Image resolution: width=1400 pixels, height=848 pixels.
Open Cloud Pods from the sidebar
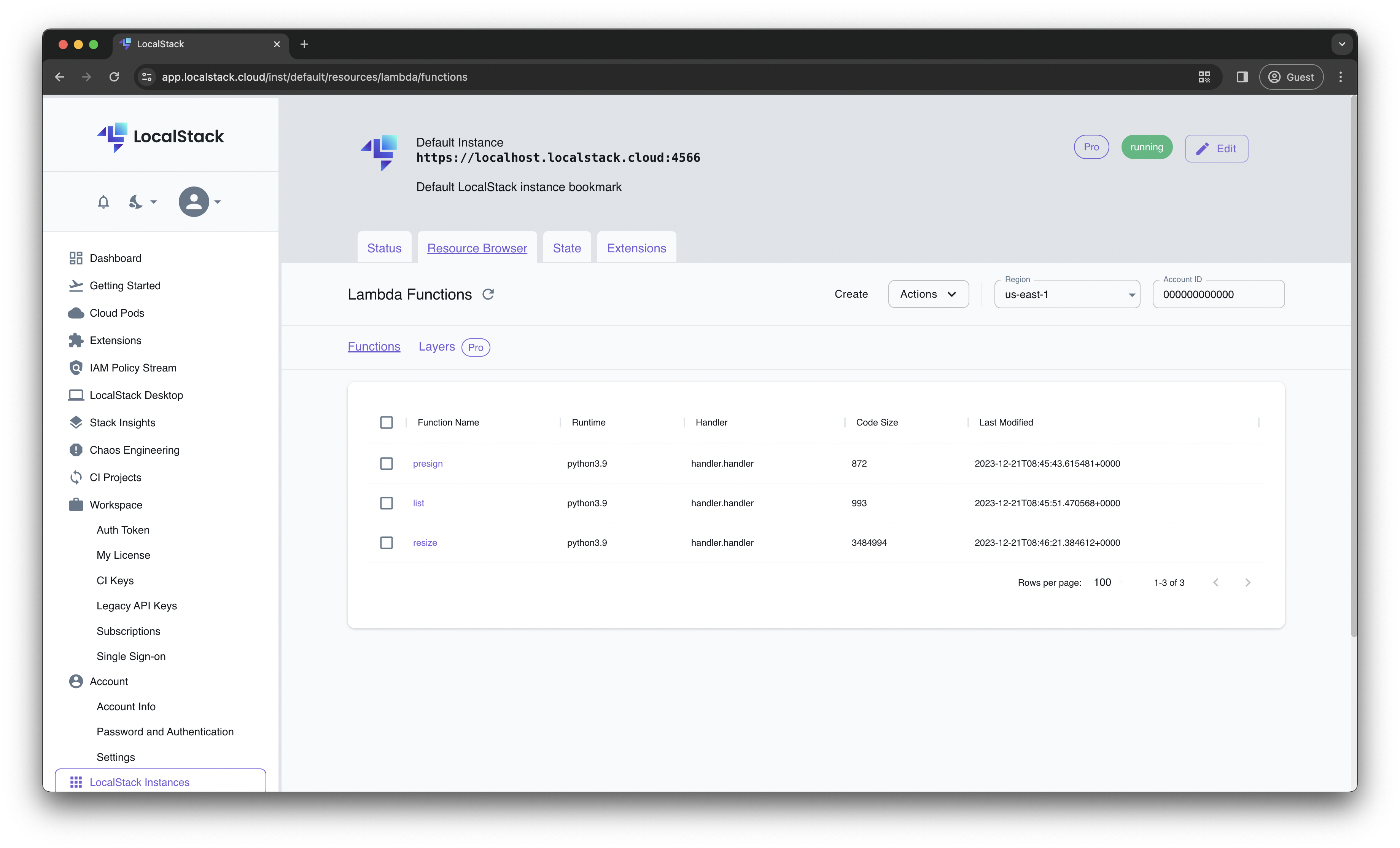(117, 312)
